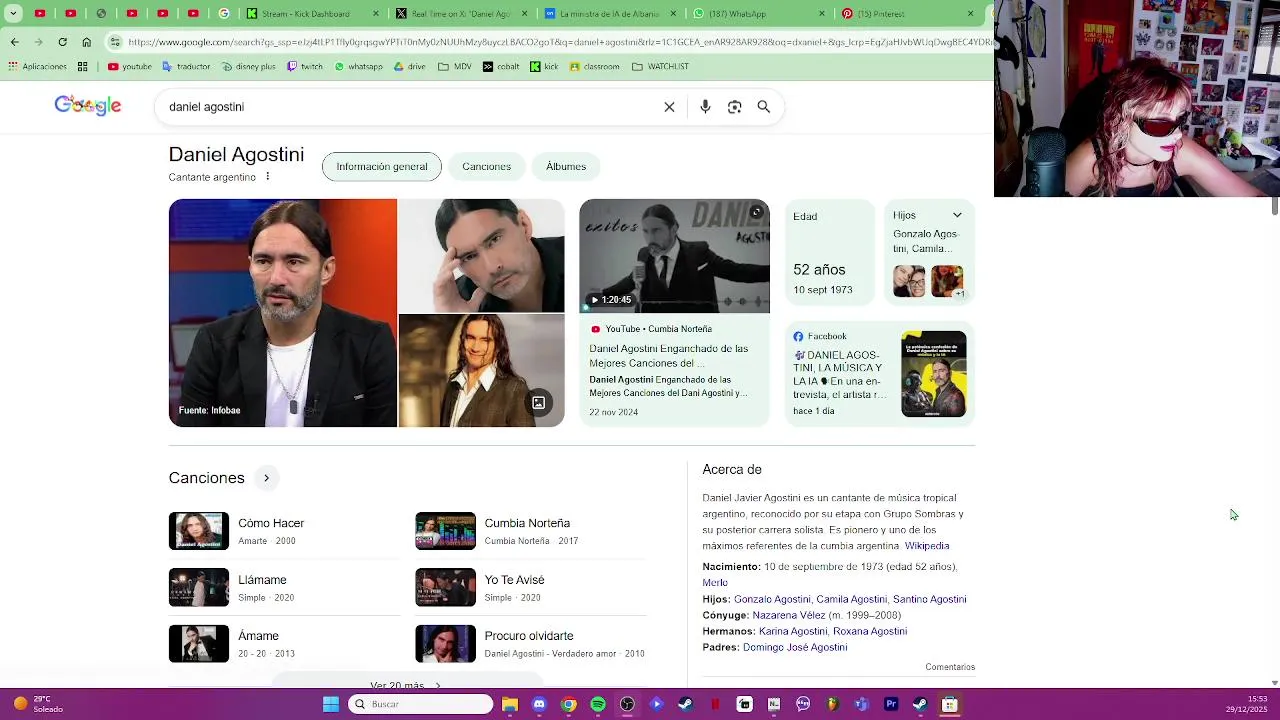The height and width of the screenshot is (720, 1280).
Task: Open the Google logo homepage
Action: [x=88, y=106]
